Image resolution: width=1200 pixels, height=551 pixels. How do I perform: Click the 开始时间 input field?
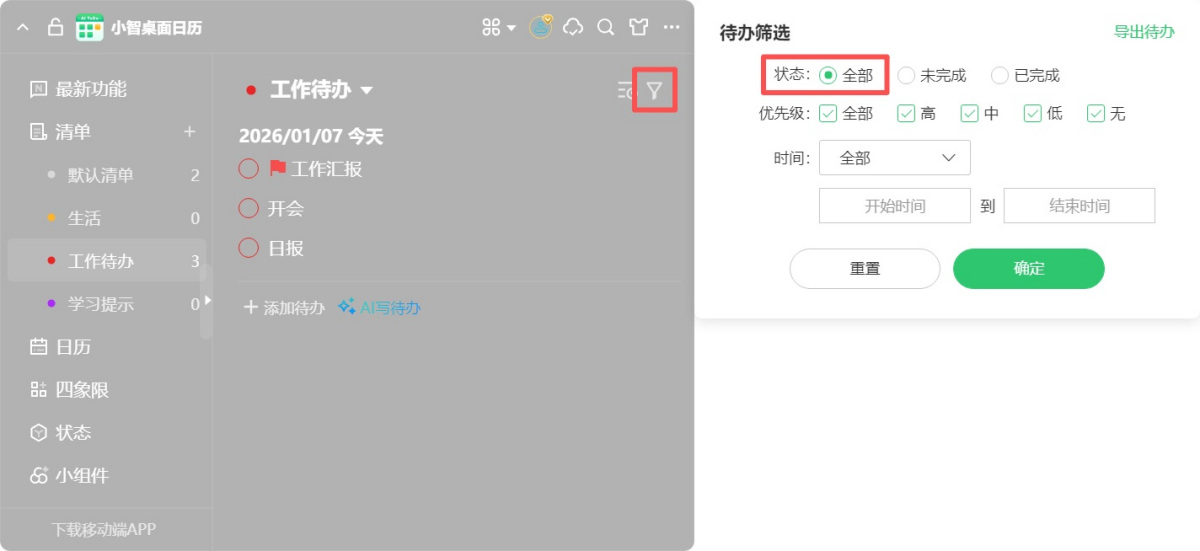pos(894,206)
